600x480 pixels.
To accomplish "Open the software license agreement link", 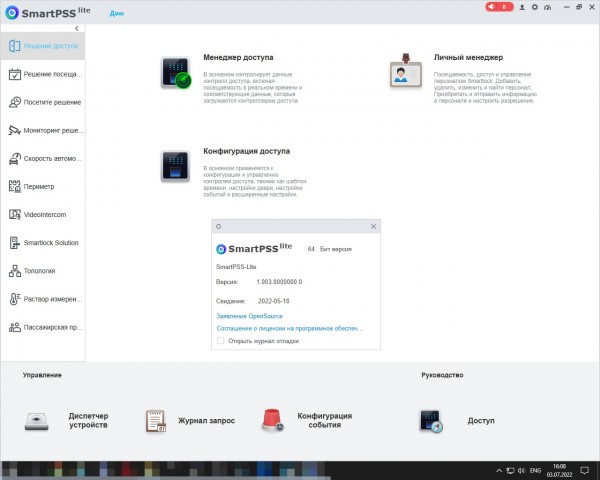I will click(290, 328).
